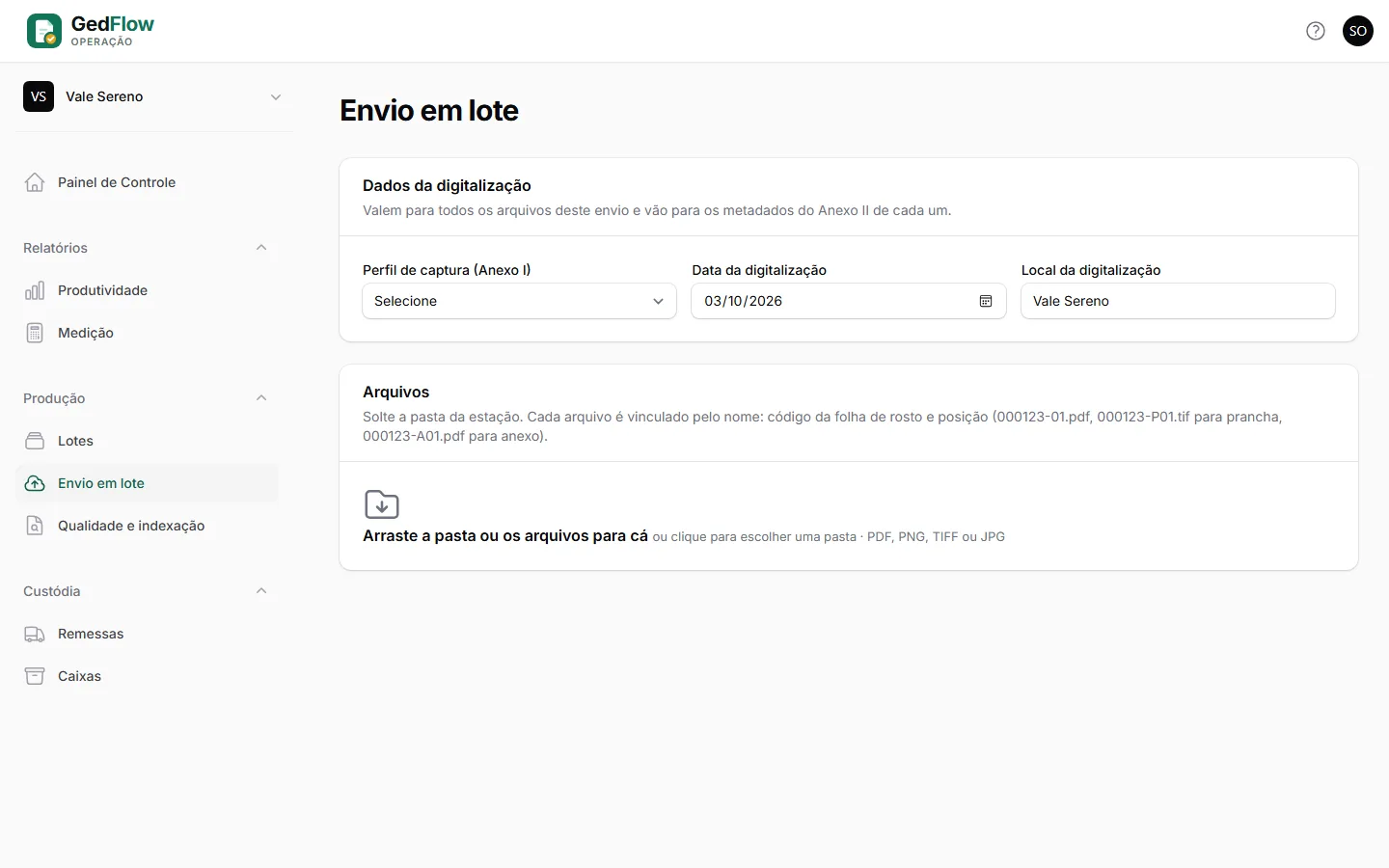Screen dimensions: 1389x868
Task: Click 'Arraste a pasta ou os arquivos para cá'
Action: coord(505,535)
